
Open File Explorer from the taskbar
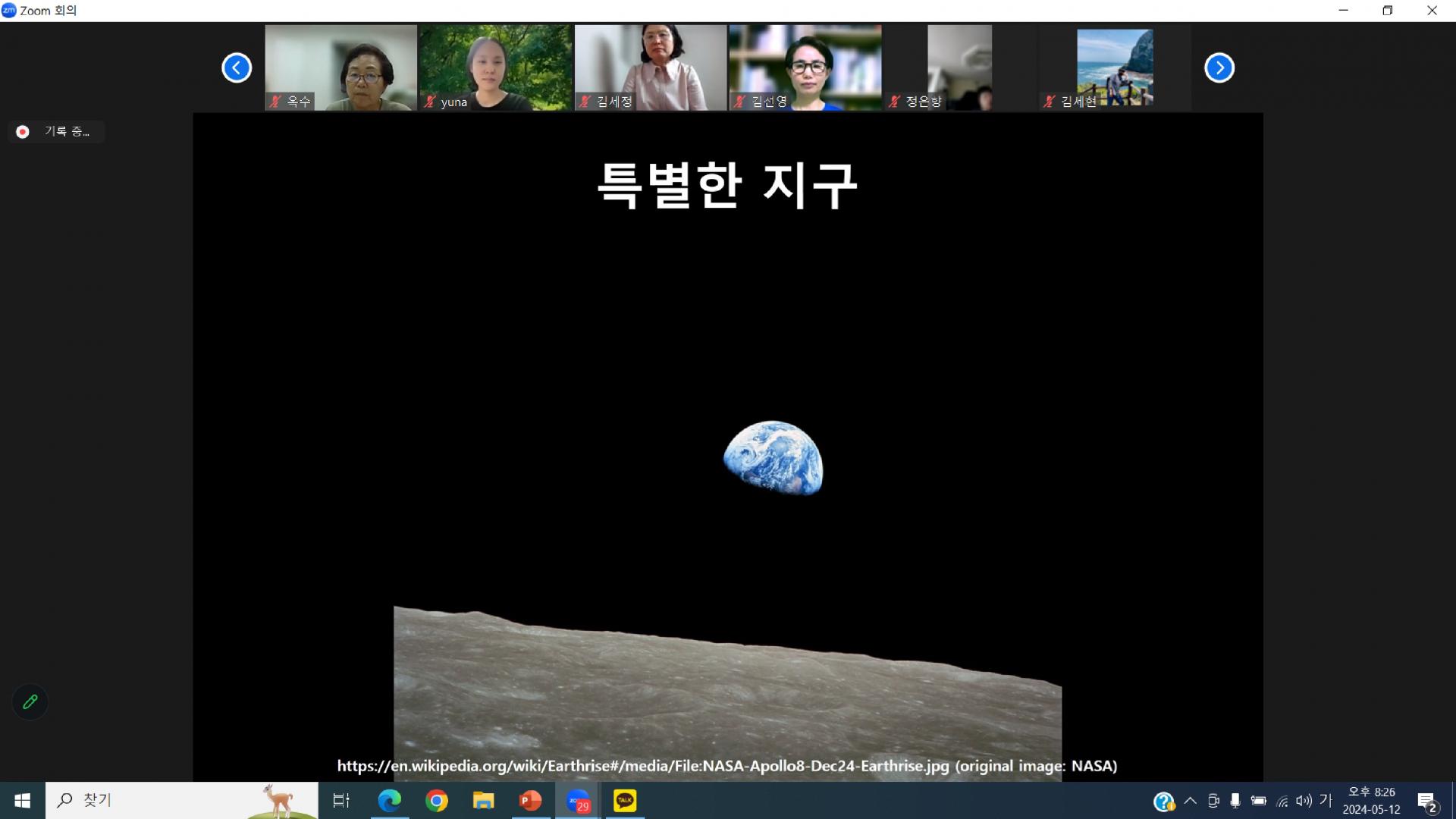(484, 801)
